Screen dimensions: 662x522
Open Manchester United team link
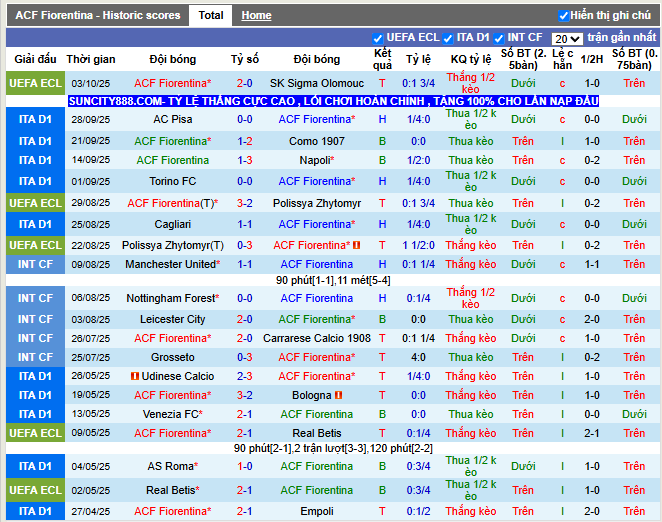(171, 264)
